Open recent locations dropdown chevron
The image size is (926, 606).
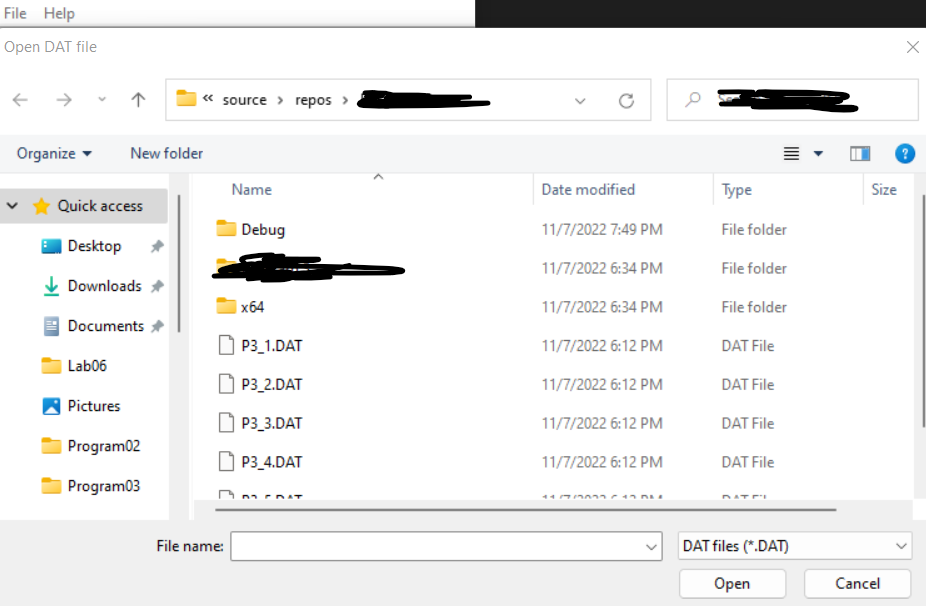tap(102, 99)
